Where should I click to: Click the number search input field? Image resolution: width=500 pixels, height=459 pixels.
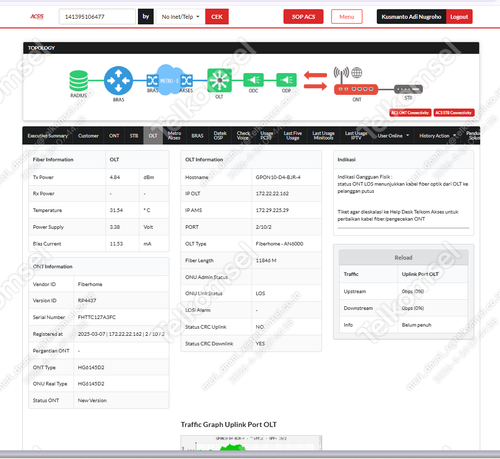coord(97,17)
